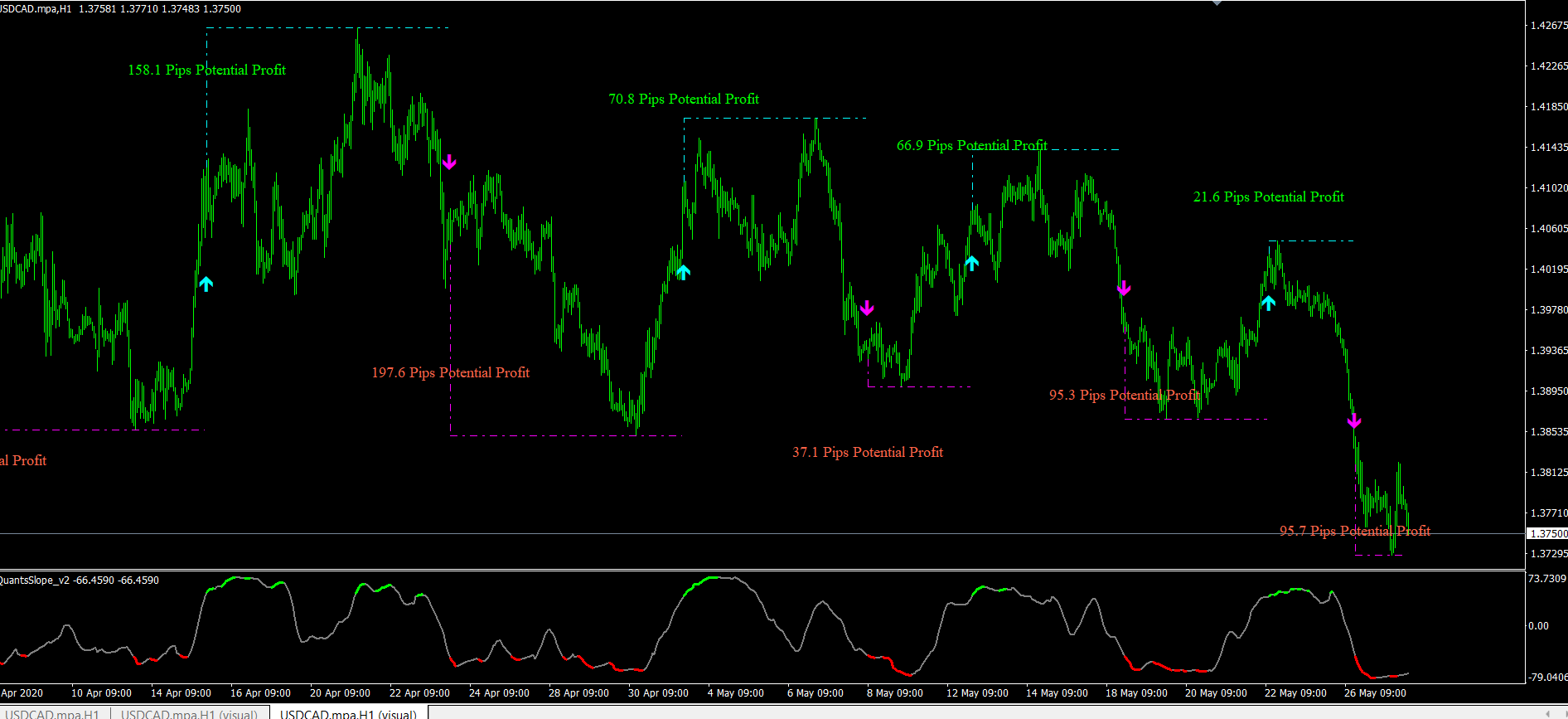Select '66.9 Pips Potential Profit' label
Image resolution: width=1568 pixels, height=719 pixels.
(972, 145)
